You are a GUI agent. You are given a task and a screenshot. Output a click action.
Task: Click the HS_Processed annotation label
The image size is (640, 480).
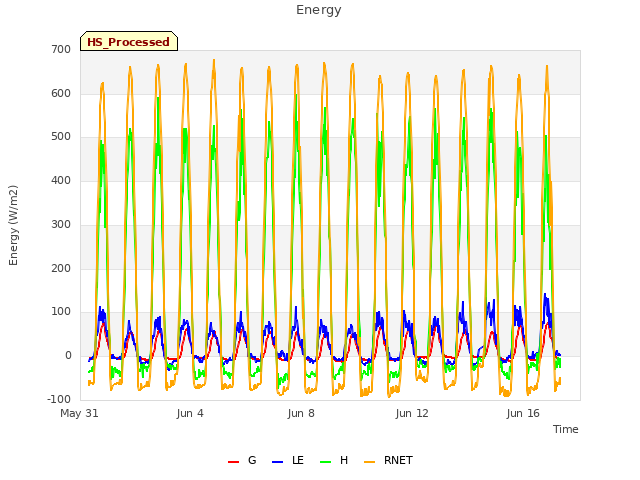[x=129, y=41]
